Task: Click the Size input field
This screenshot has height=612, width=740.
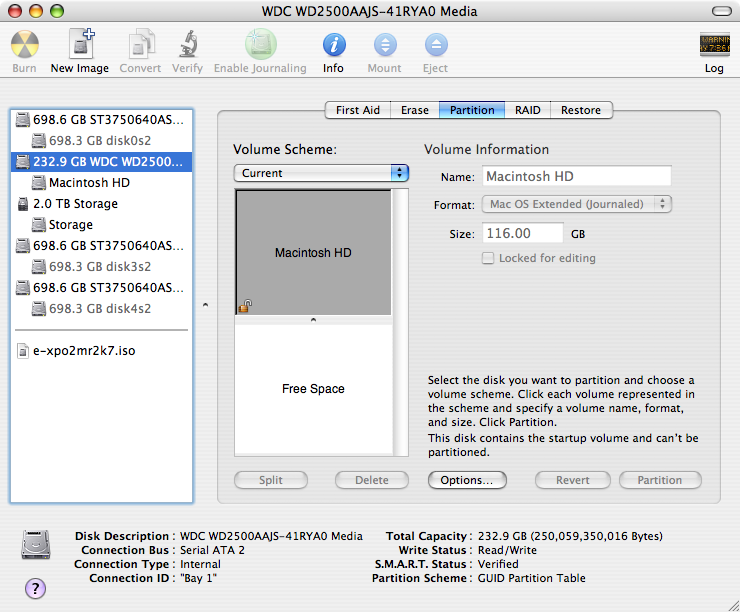Action: point(522,234)
